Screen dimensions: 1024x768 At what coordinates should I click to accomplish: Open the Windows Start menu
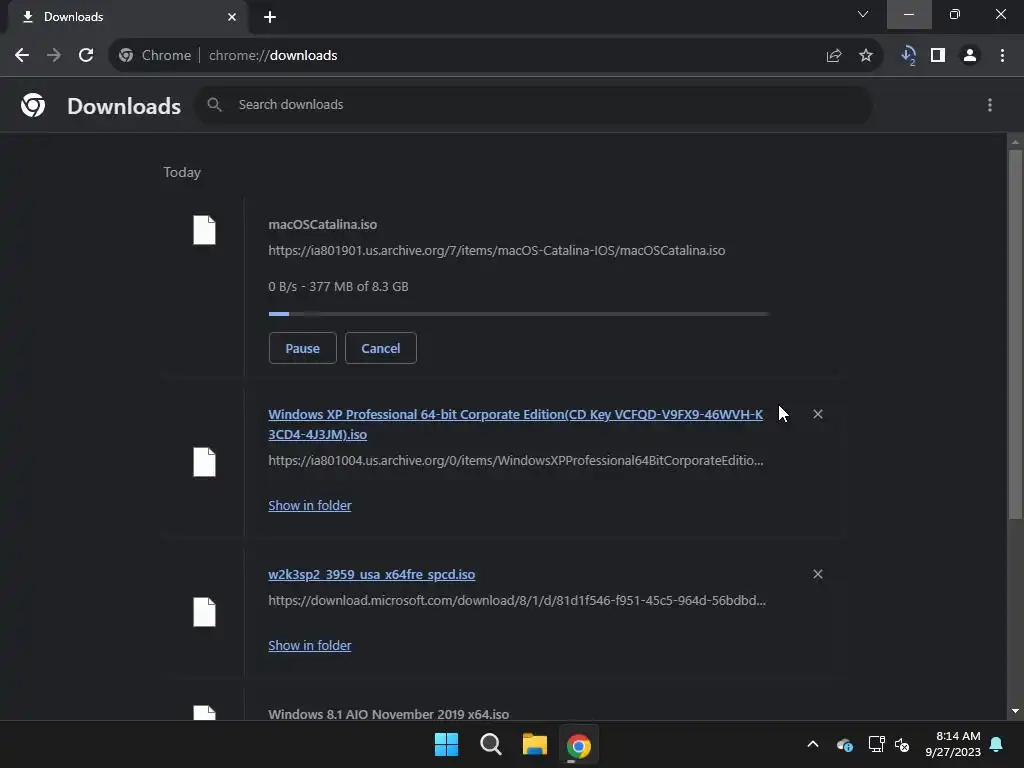coord(447,744)
